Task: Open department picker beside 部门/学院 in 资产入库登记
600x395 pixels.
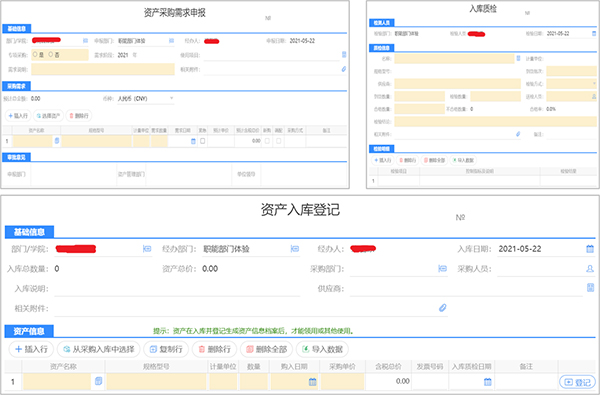Action: pyautogui.click(x=147, y=249)
